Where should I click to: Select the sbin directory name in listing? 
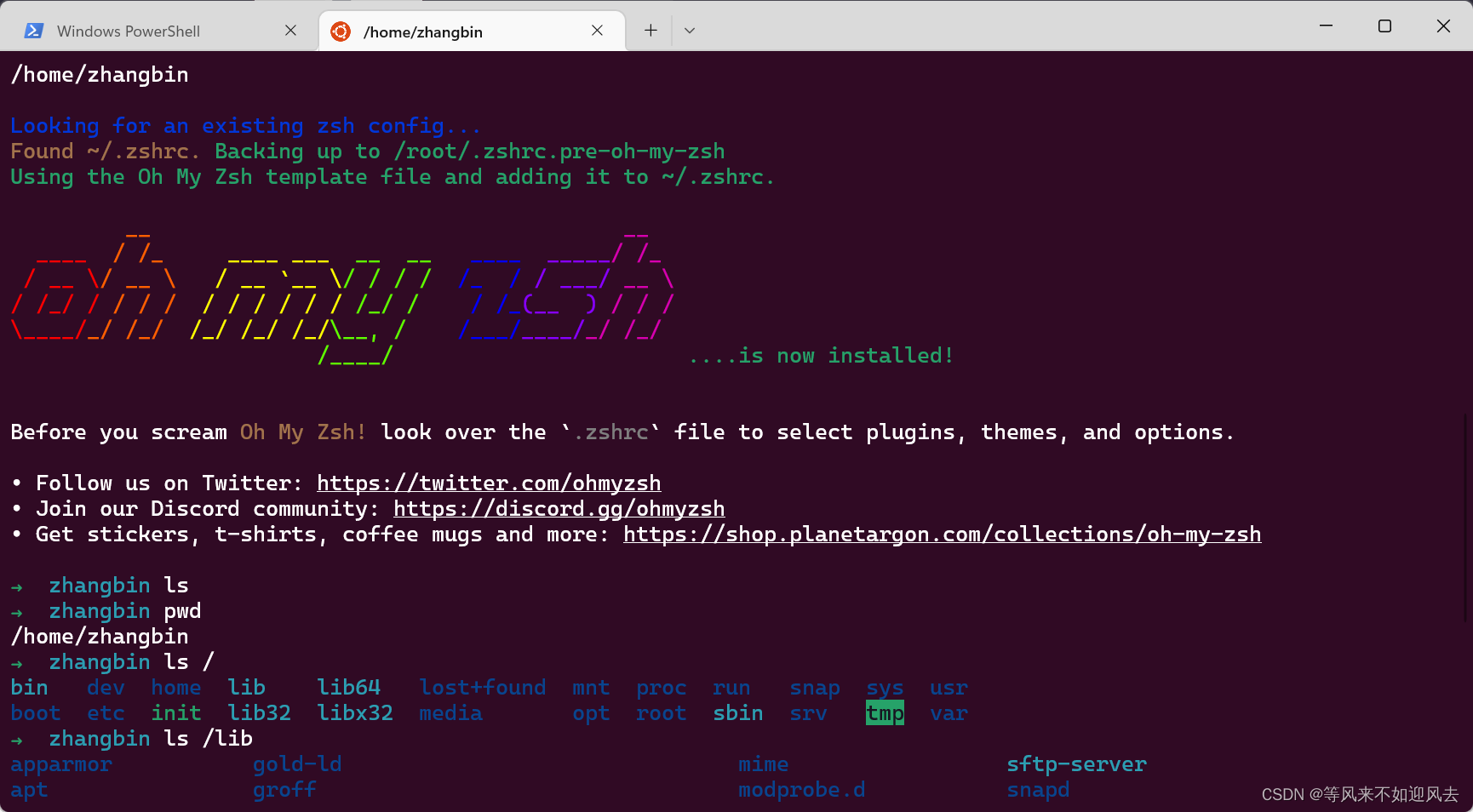point(737,712)
